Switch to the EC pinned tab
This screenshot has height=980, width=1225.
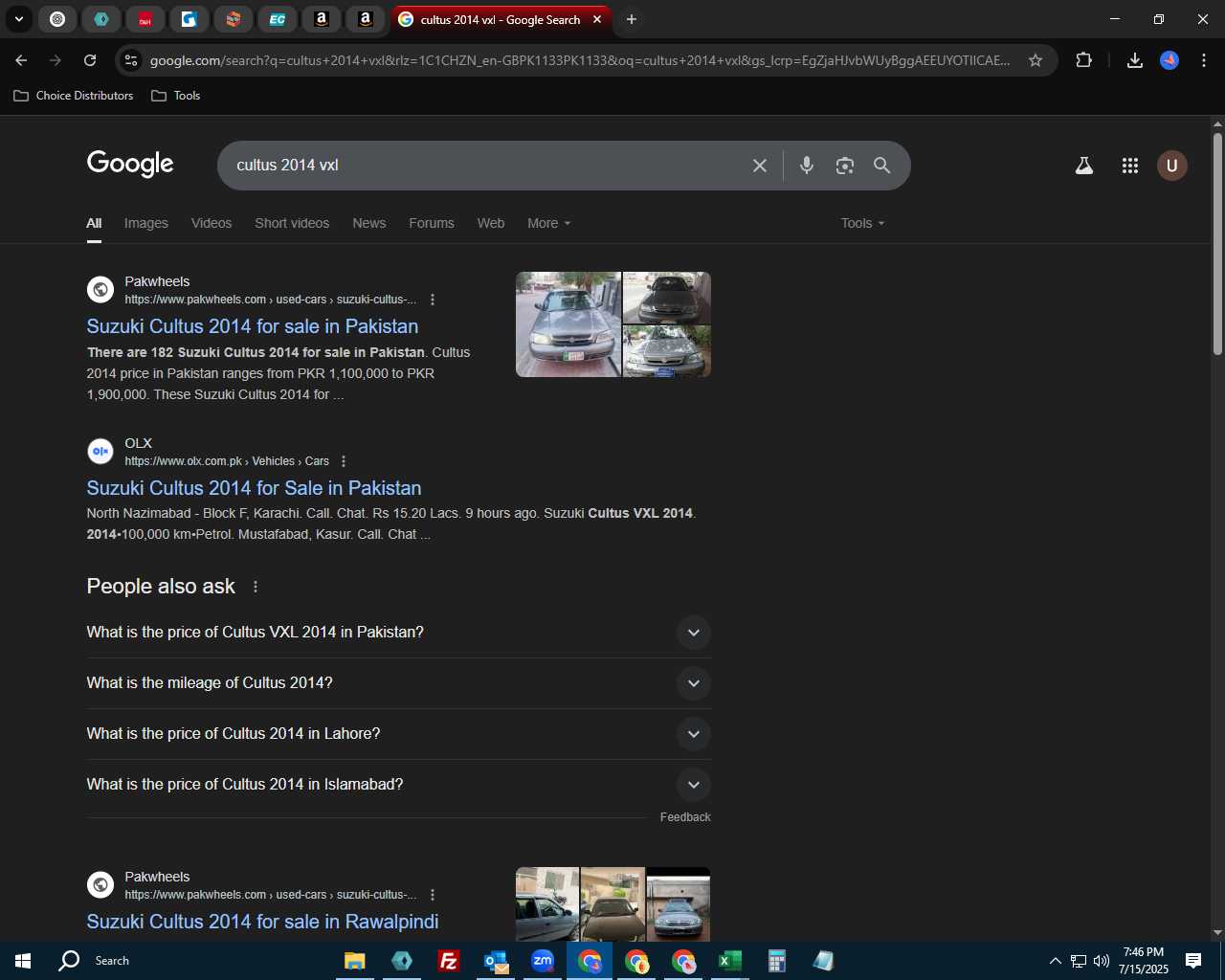[x=278, y=19]
